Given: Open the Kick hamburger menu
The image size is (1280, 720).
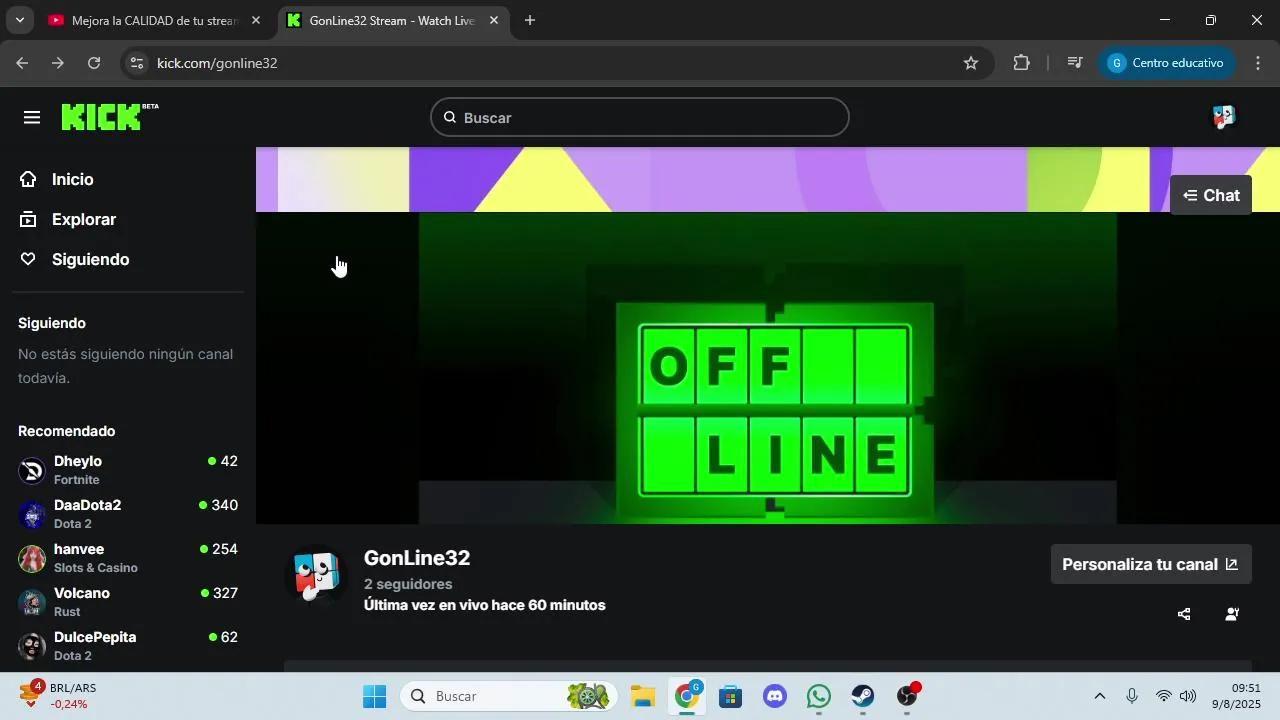Looking at the screenshot, I should pos(32,118).
